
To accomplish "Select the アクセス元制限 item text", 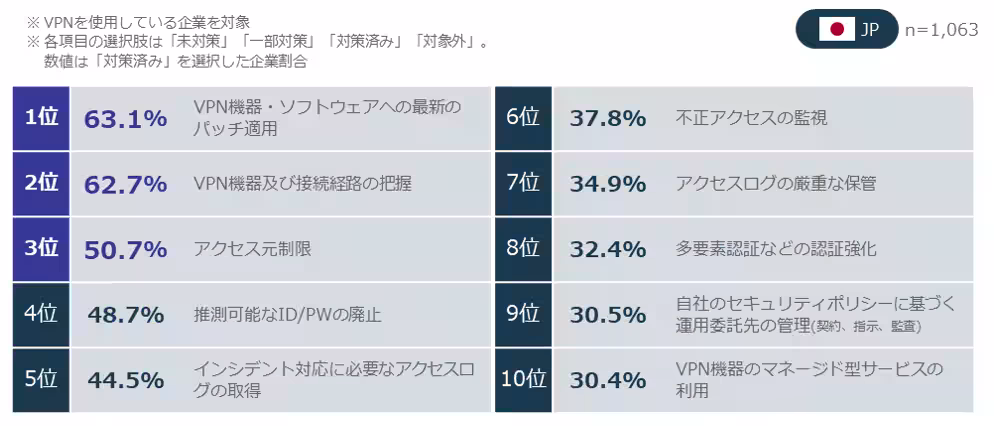I will coord(252,249).
